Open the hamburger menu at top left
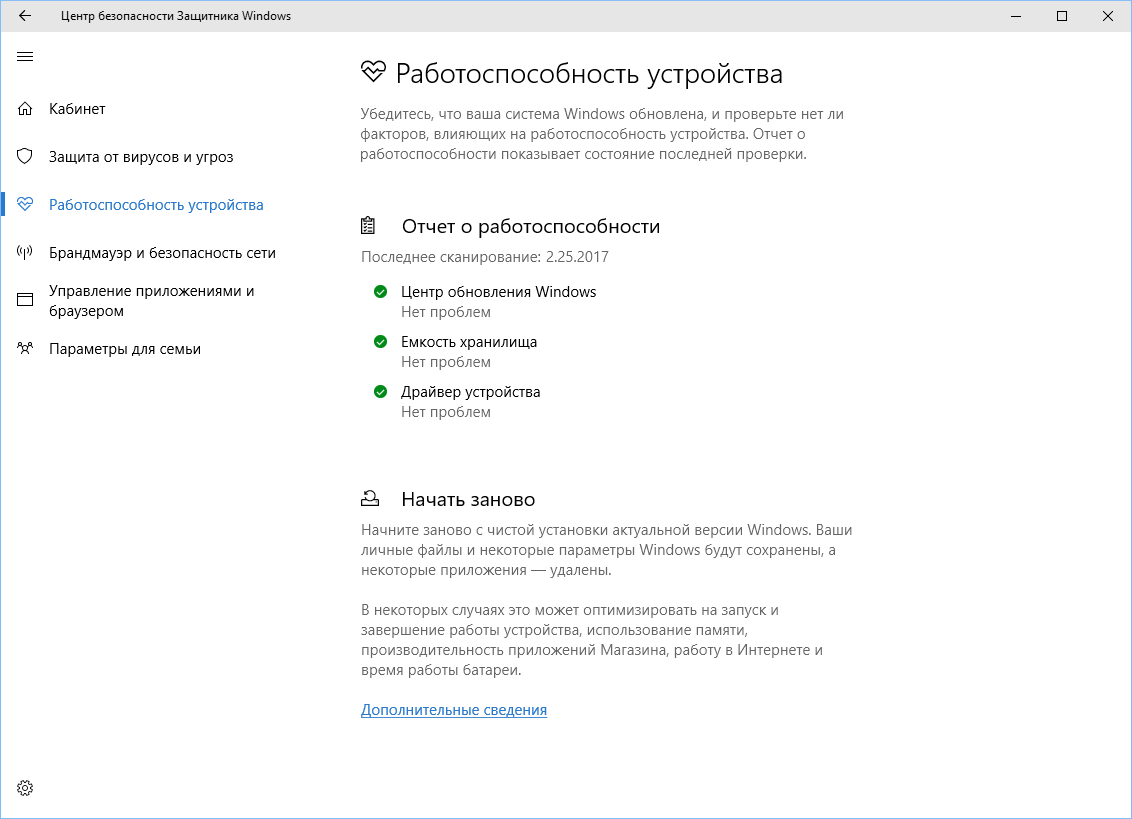Viewport: 1132px width, 819px height. click(25, 57)
